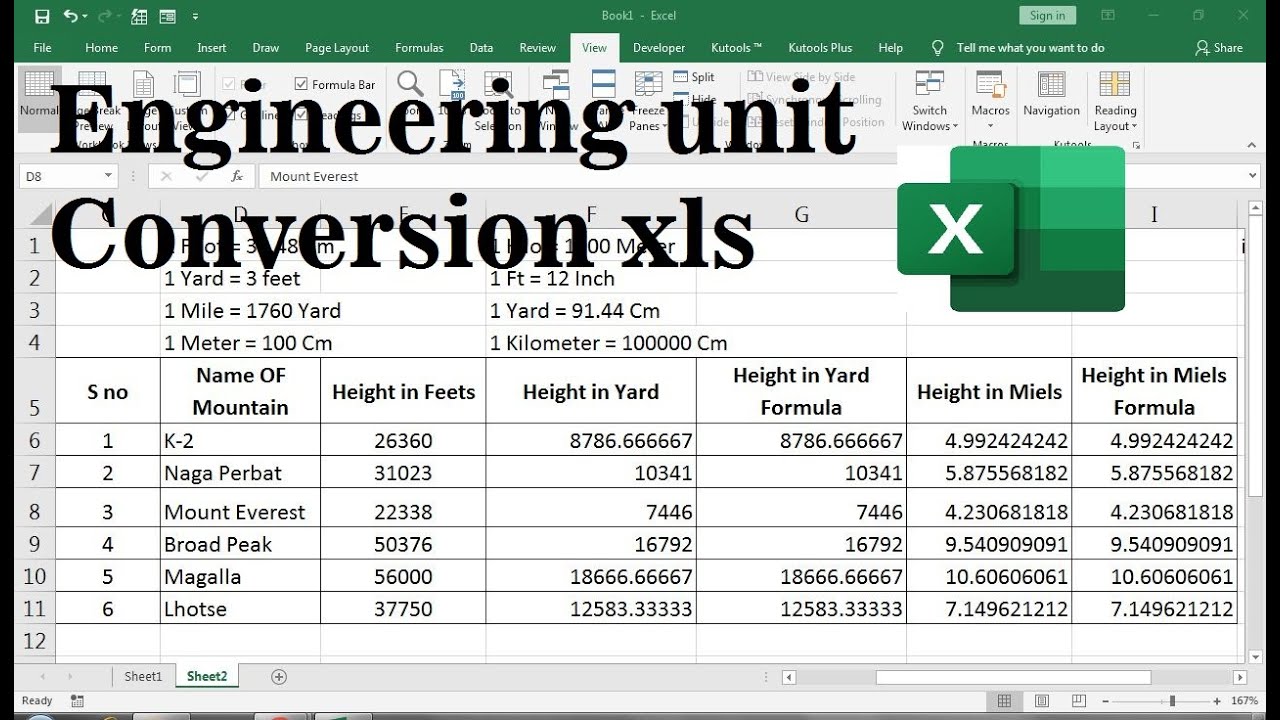1280x720 pixels.
Task: Open the Formulas ribbon tab
Action: pos(419,48)
